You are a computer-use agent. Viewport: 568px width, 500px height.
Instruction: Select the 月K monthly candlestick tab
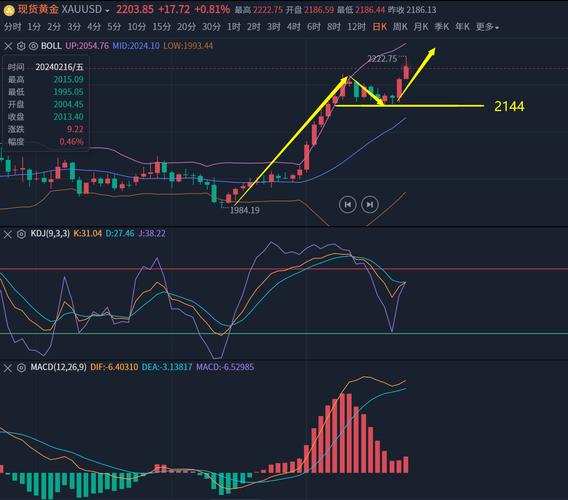click(421, 27)
